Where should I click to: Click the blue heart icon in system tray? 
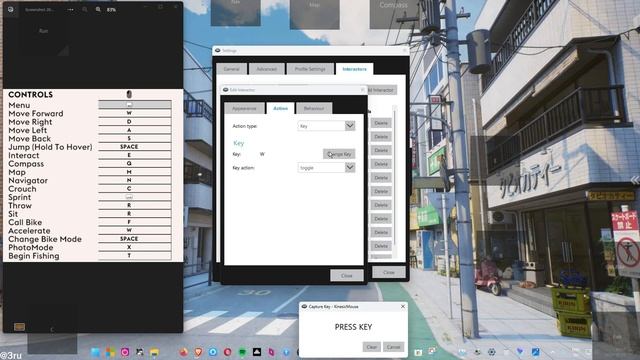[520, 351]
